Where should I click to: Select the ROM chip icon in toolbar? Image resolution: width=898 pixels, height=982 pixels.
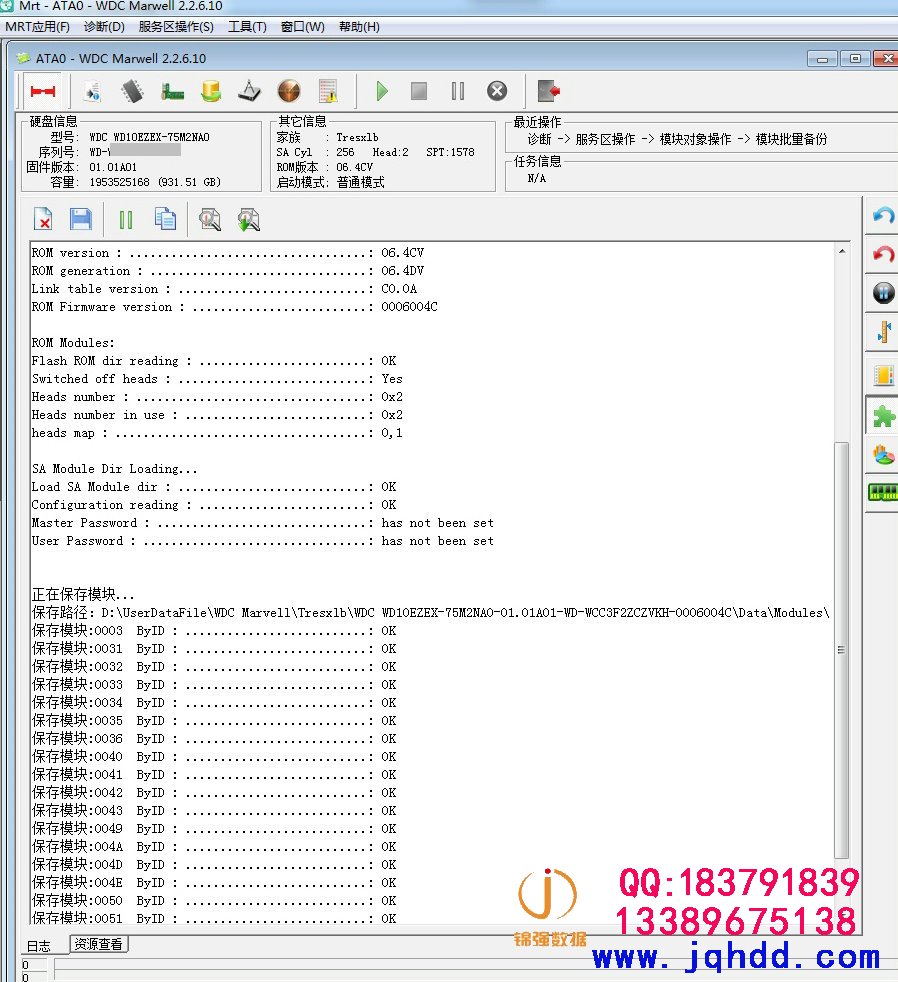[132, 91]
